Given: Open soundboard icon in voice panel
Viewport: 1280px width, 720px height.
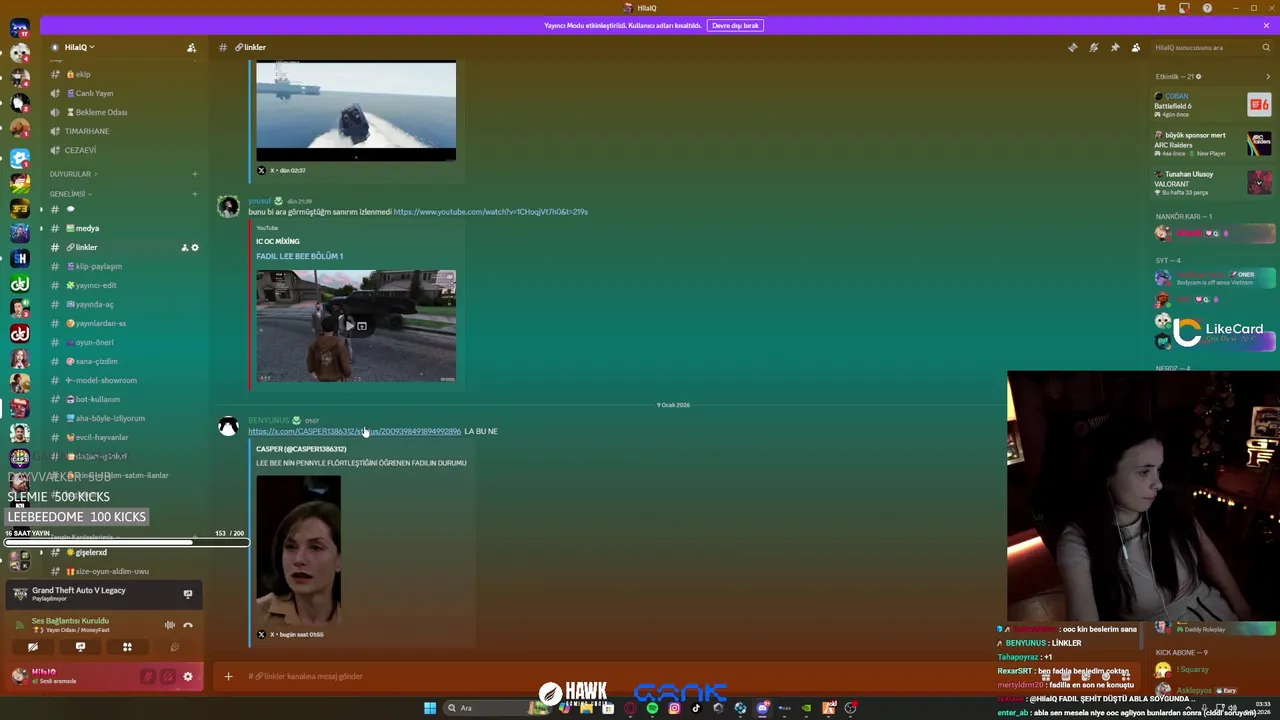Looking at the screenshot, I should tap(174, 647).
